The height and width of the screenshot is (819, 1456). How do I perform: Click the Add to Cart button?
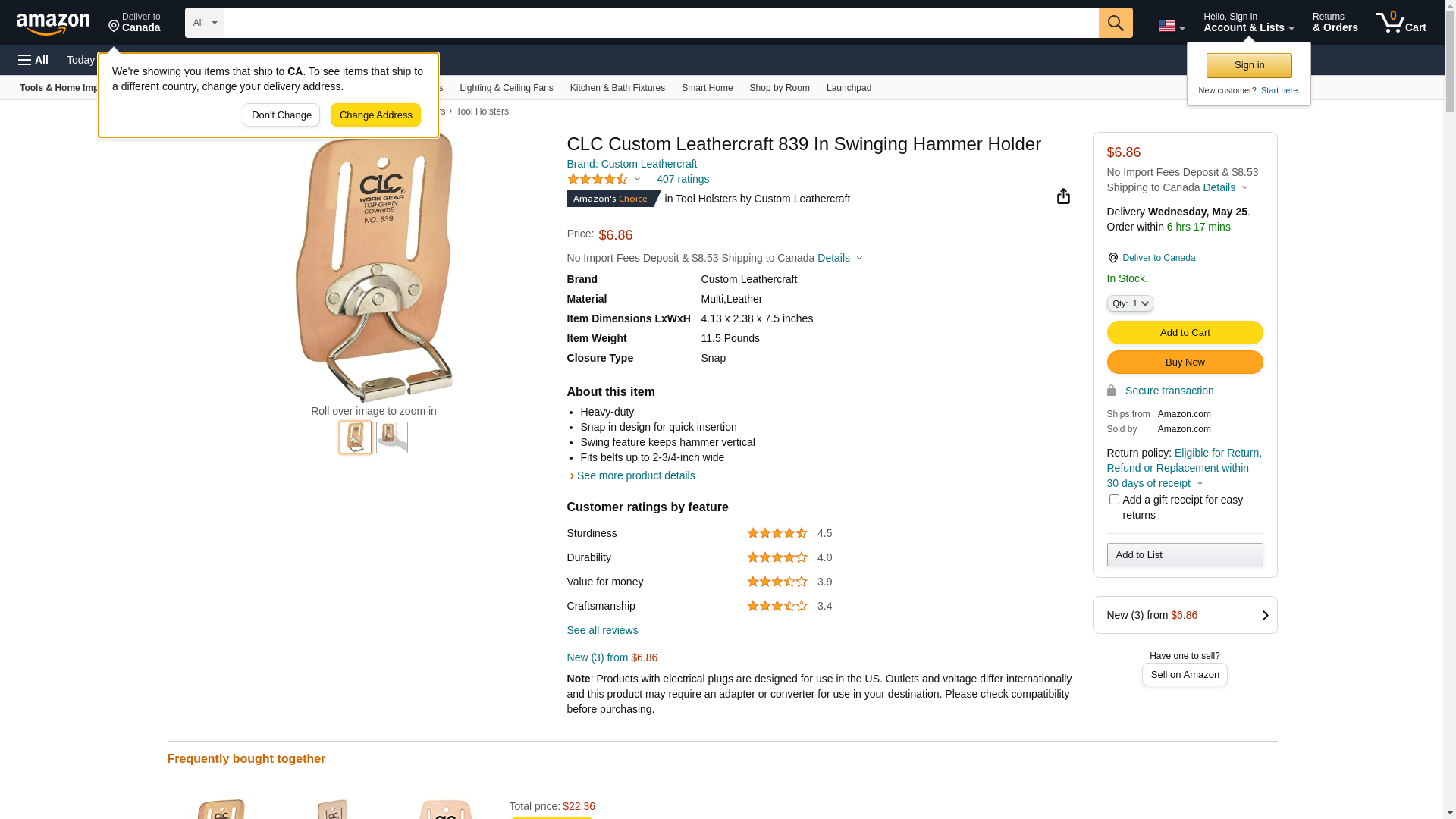1185,333
